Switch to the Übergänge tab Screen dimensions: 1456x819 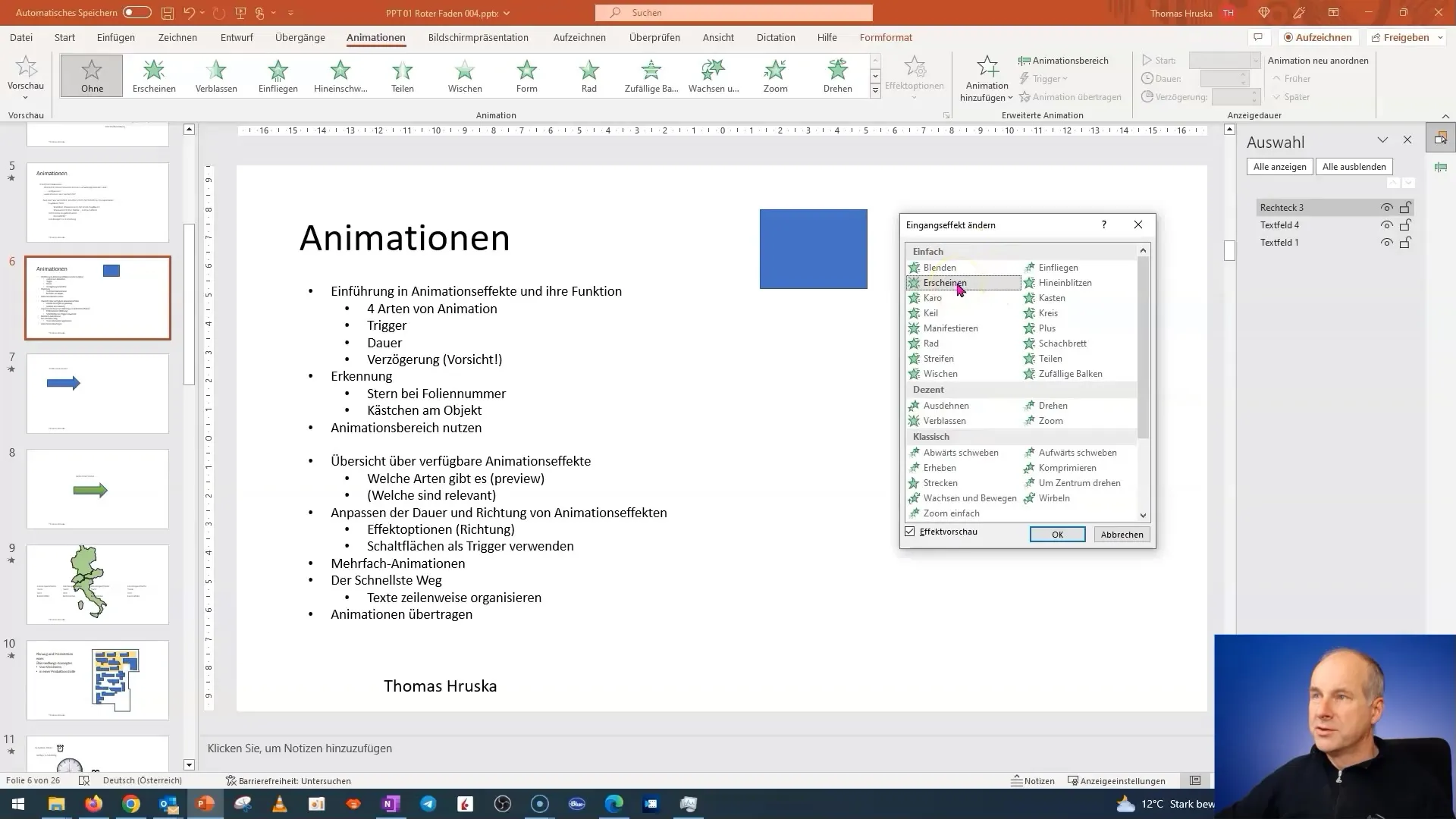pos(300,37)
